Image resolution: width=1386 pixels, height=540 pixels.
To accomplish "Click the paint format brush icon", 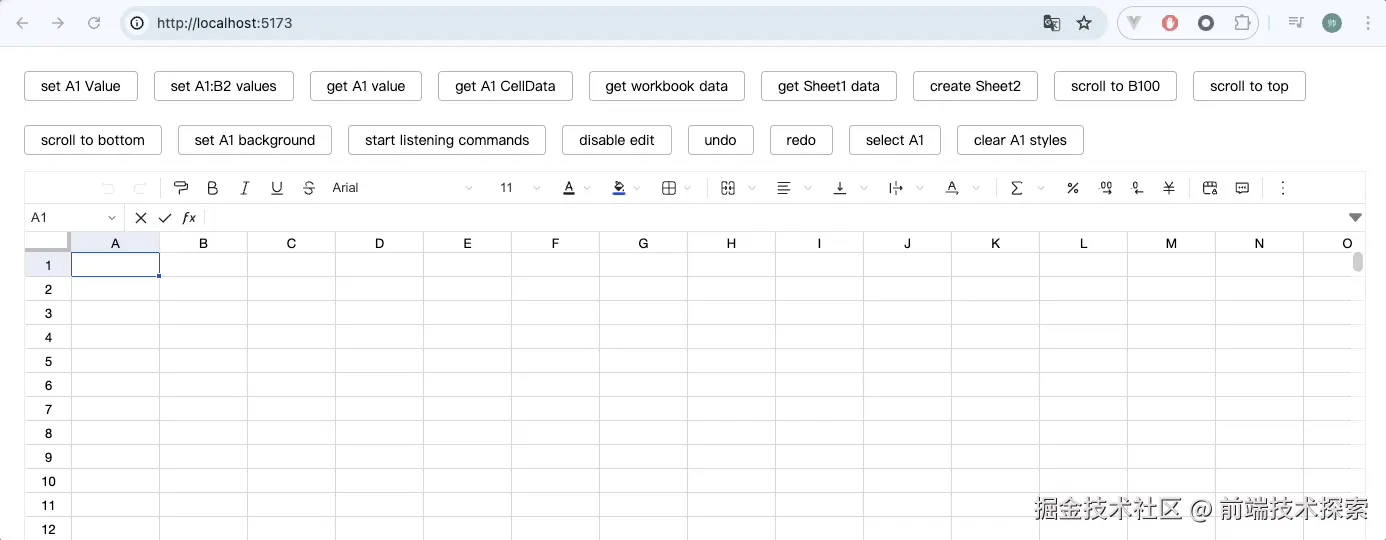I will point(181,188).
